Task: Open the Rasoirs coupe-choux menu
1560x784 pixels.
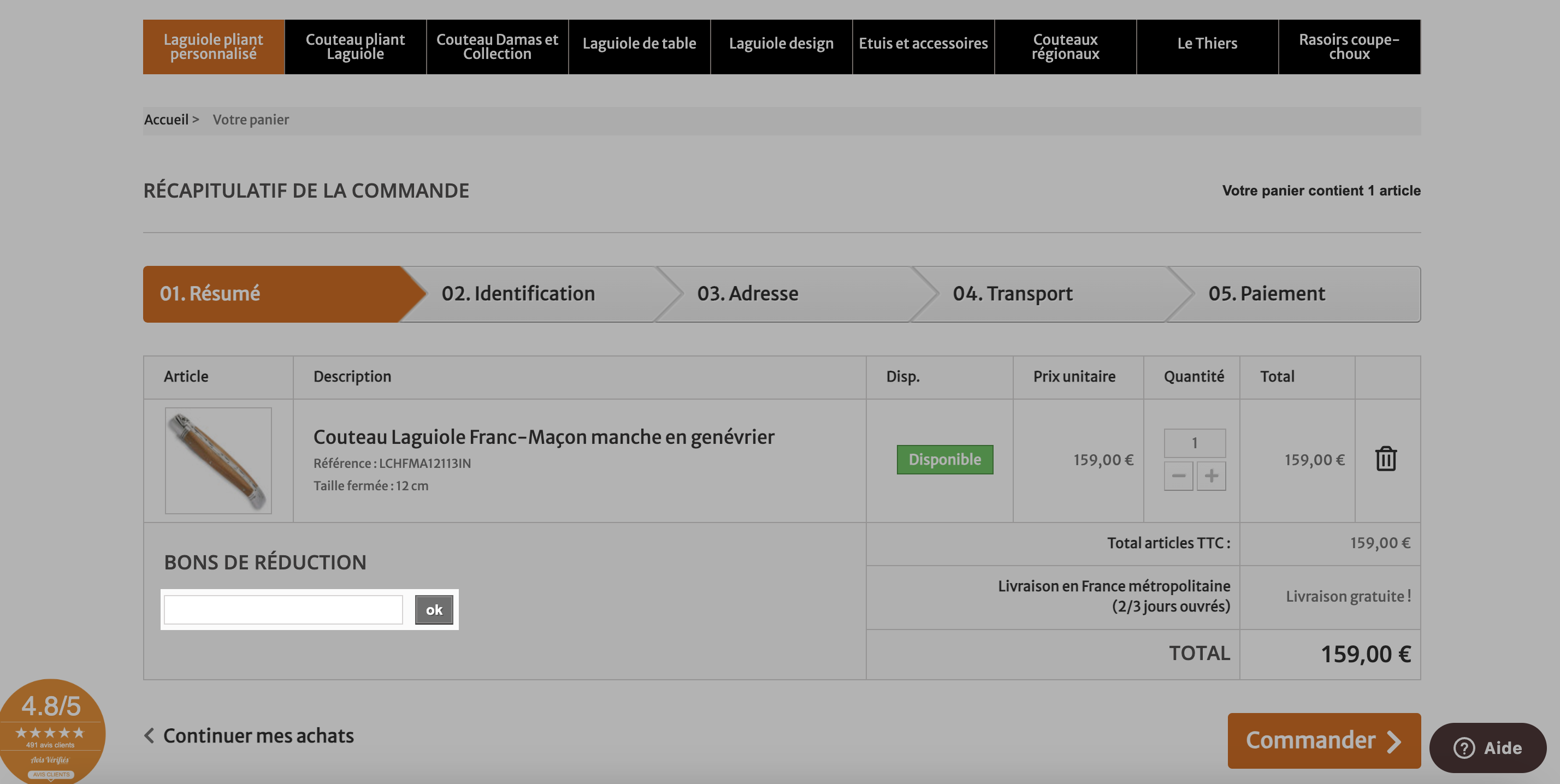Action: click(1349, 46)
